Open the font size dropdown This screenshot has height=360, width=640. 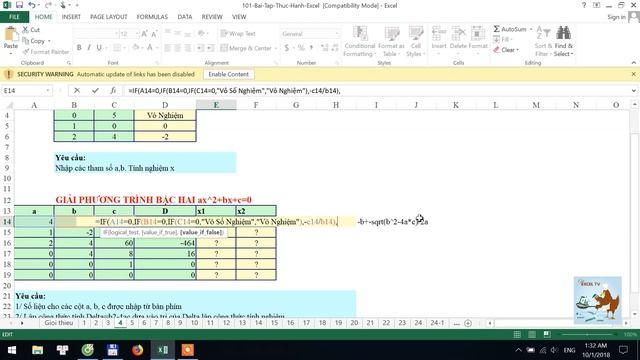pos(137,34)
